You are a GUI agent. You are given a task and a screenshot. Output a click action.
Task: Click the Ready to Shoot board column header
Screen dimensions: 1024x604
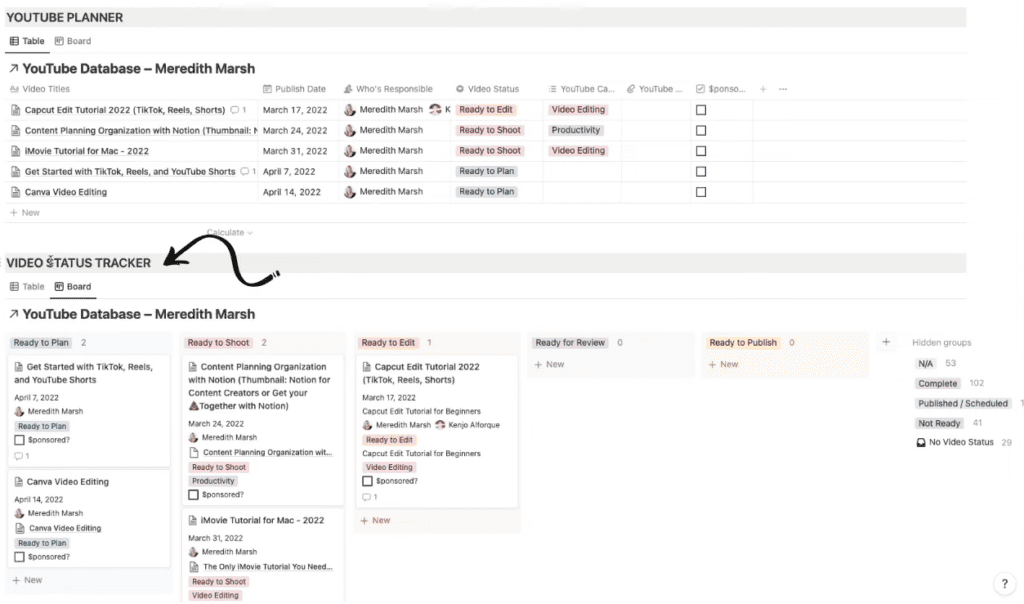[218, 342]
